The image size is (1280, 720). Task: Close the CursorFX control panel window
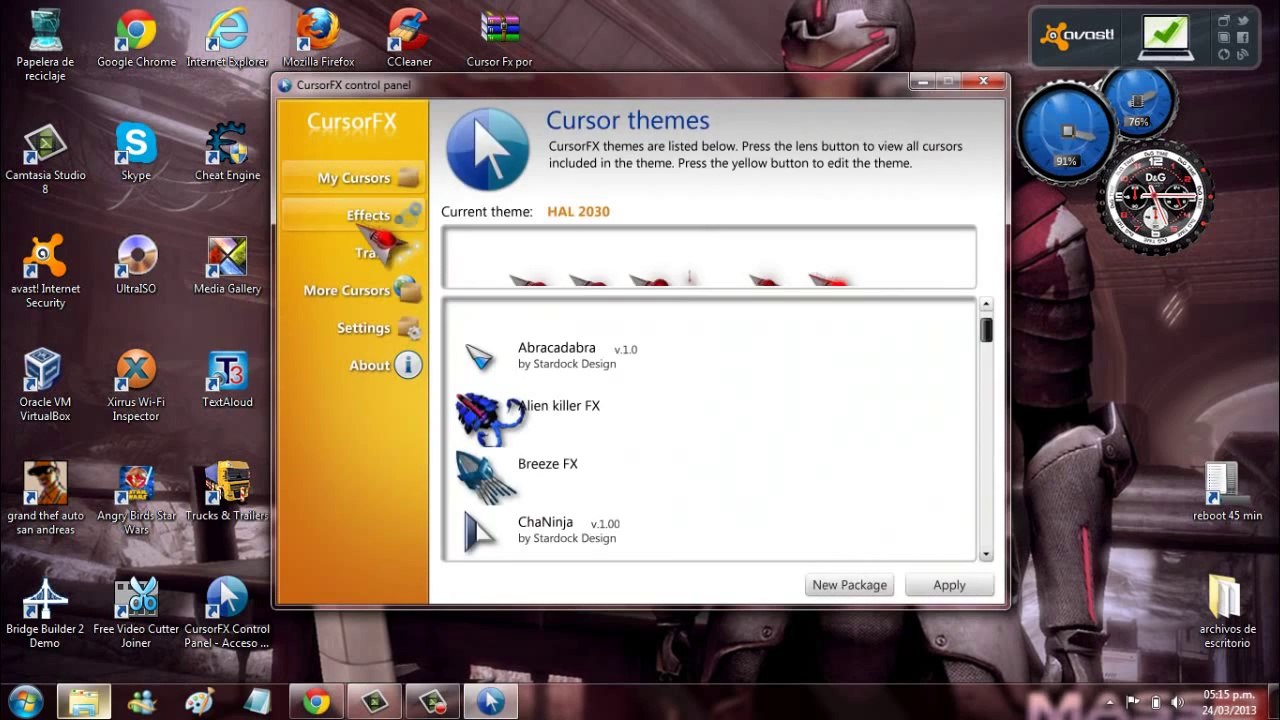click(984, 81)
